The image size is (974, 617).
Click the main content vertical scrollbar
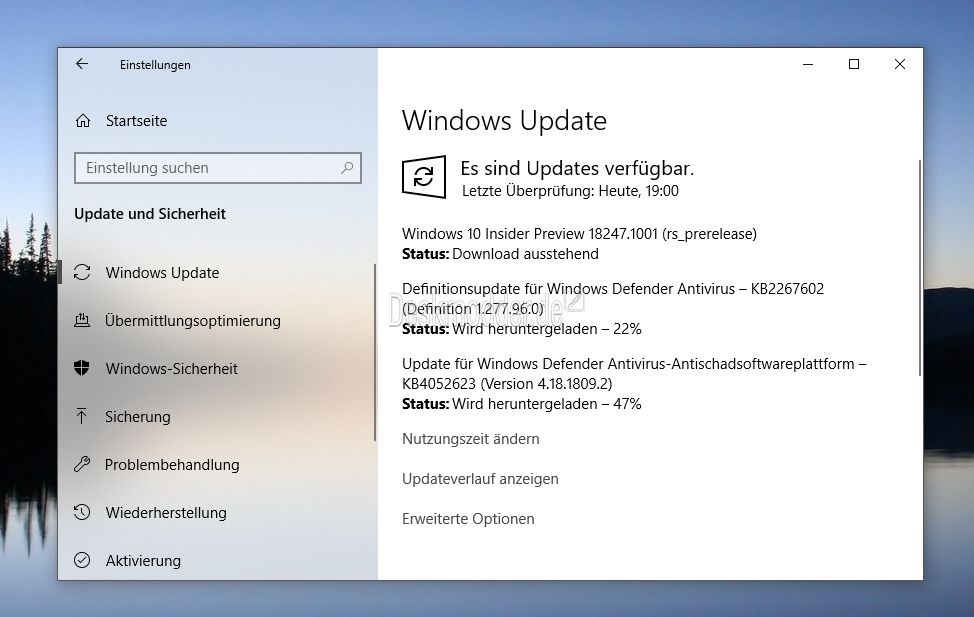[919, 267]
